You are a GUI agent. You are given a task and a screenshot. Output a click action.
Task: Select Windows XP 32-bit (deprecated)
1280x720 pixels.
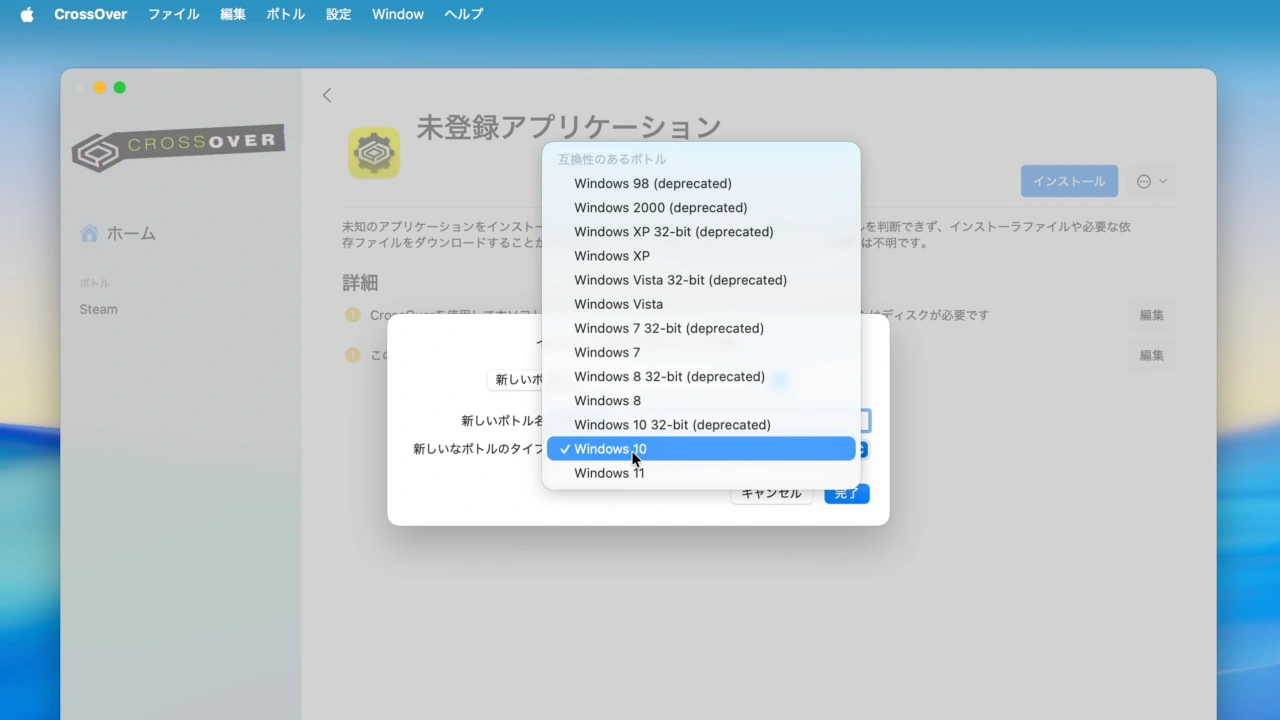coord(701,232)
